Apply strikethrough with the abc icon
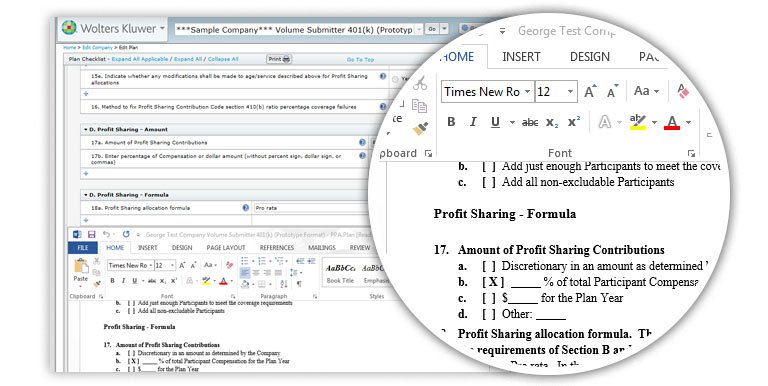 [x=529, y=122]
